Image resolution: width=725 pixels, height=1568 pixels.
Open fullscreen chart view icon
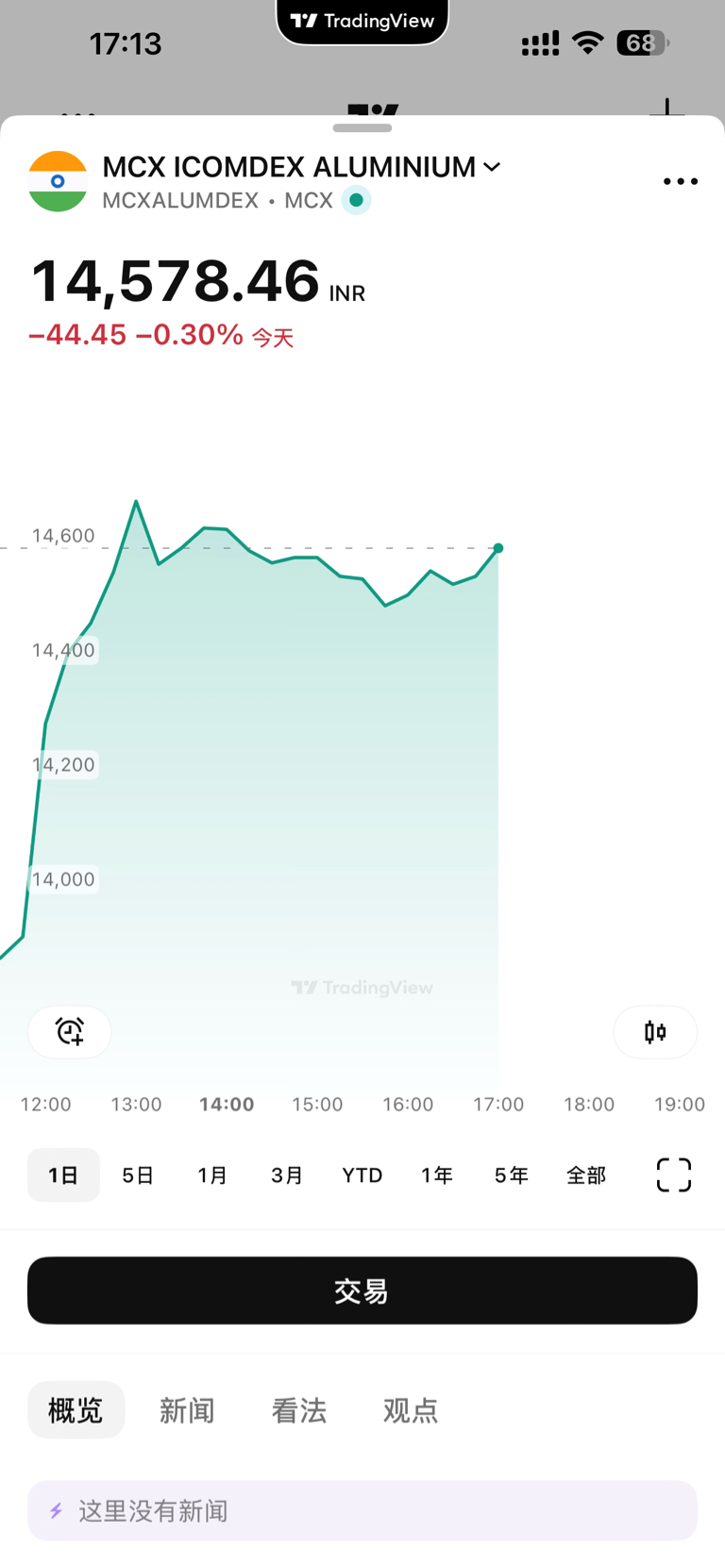pyautogui.click(x=673, y=1175)
